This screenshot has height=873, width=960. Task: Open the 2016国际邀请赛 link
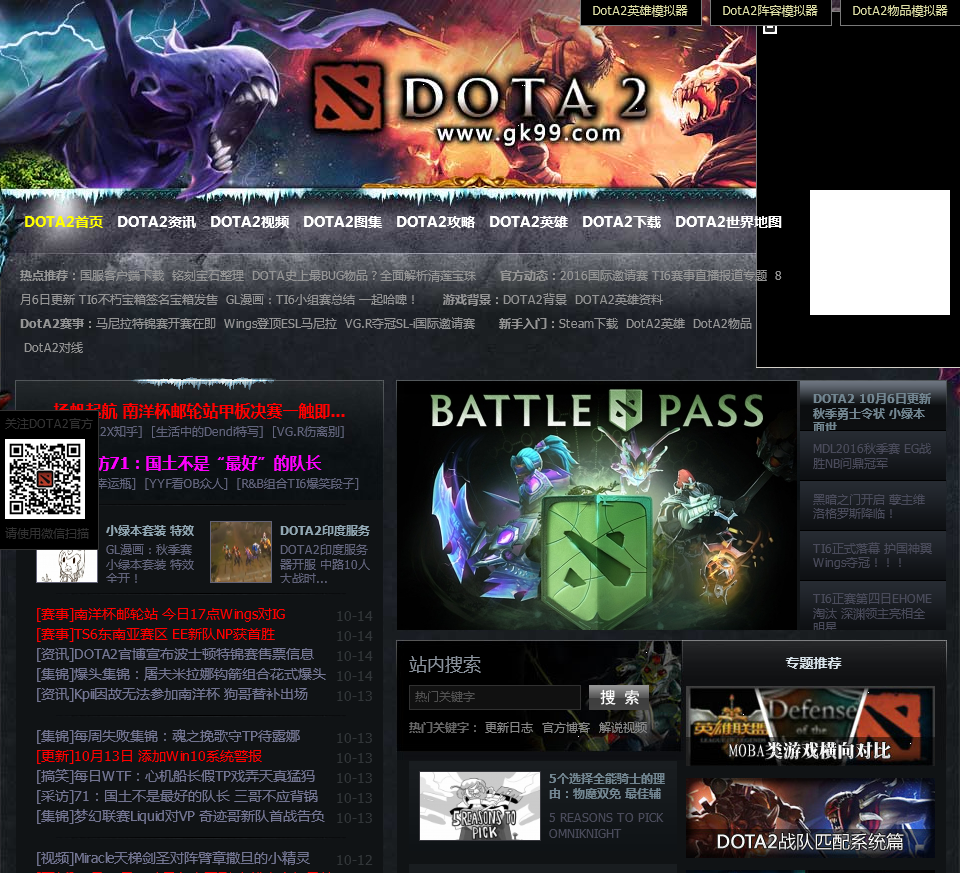pyautogui.click(x=604, y=275)
